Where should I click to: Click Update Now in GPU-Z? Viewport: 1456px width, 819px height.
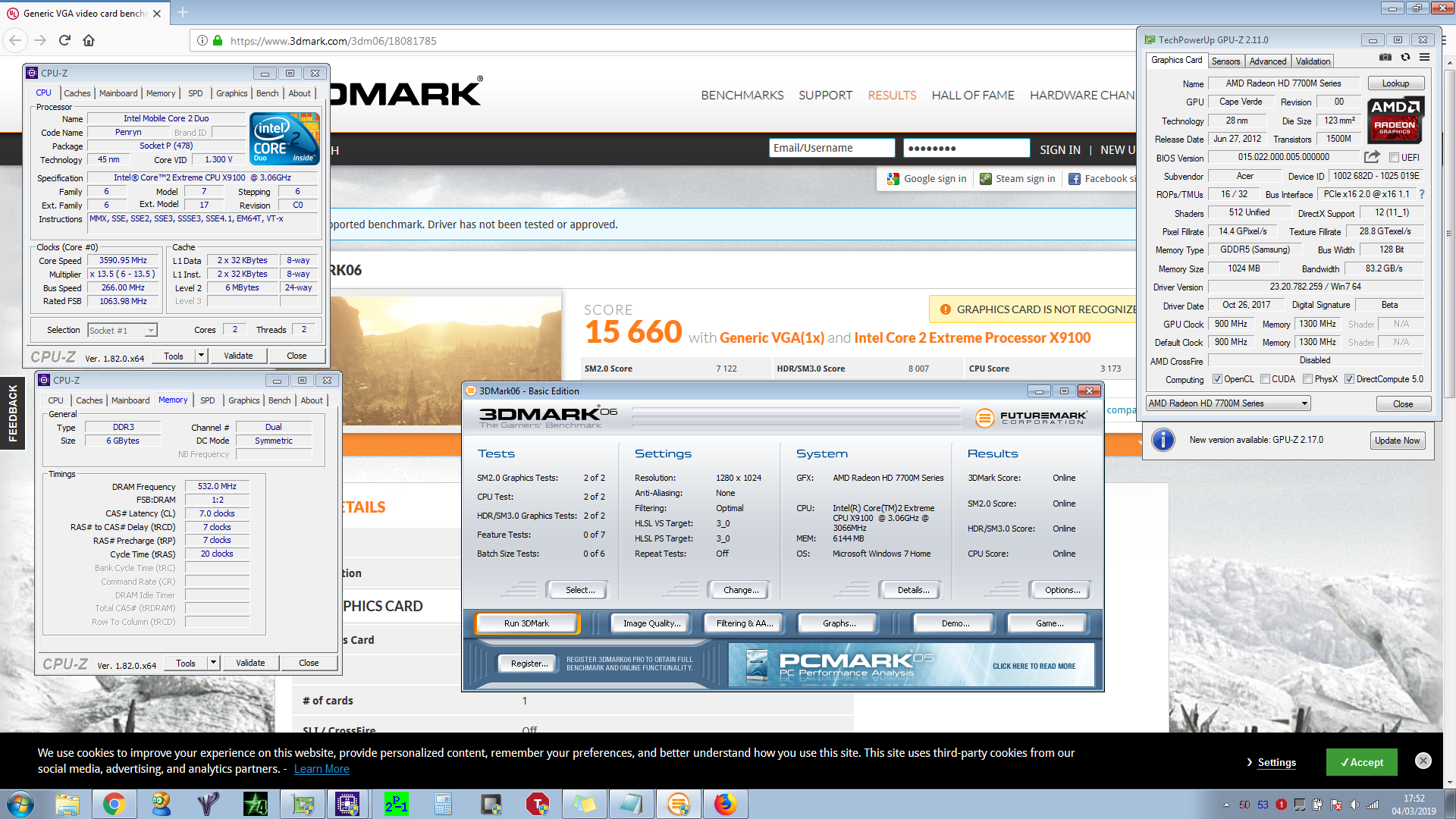coord(1398,441)
